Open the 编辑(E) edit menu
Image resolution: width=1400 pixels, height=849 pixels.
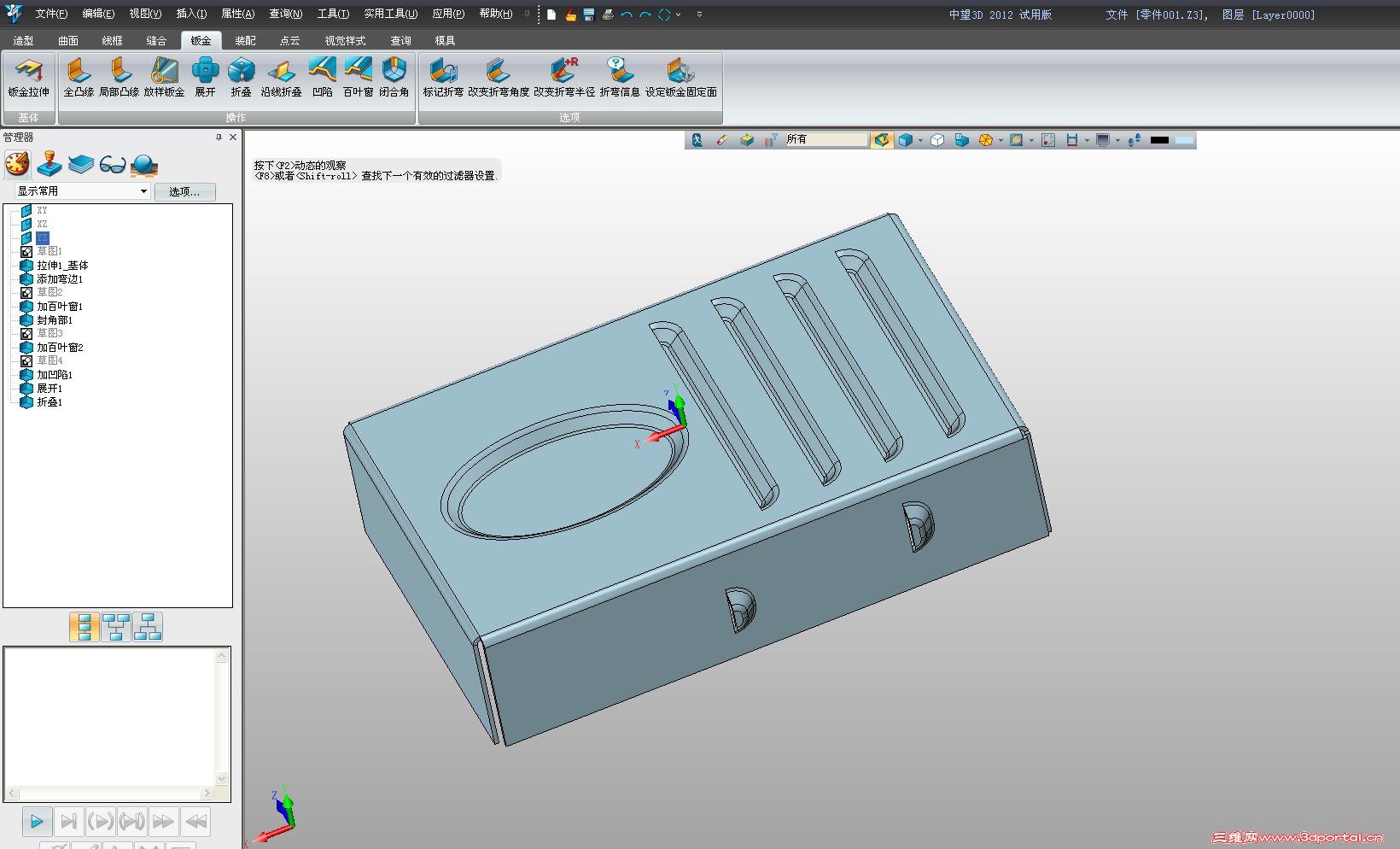click(98, 14)
